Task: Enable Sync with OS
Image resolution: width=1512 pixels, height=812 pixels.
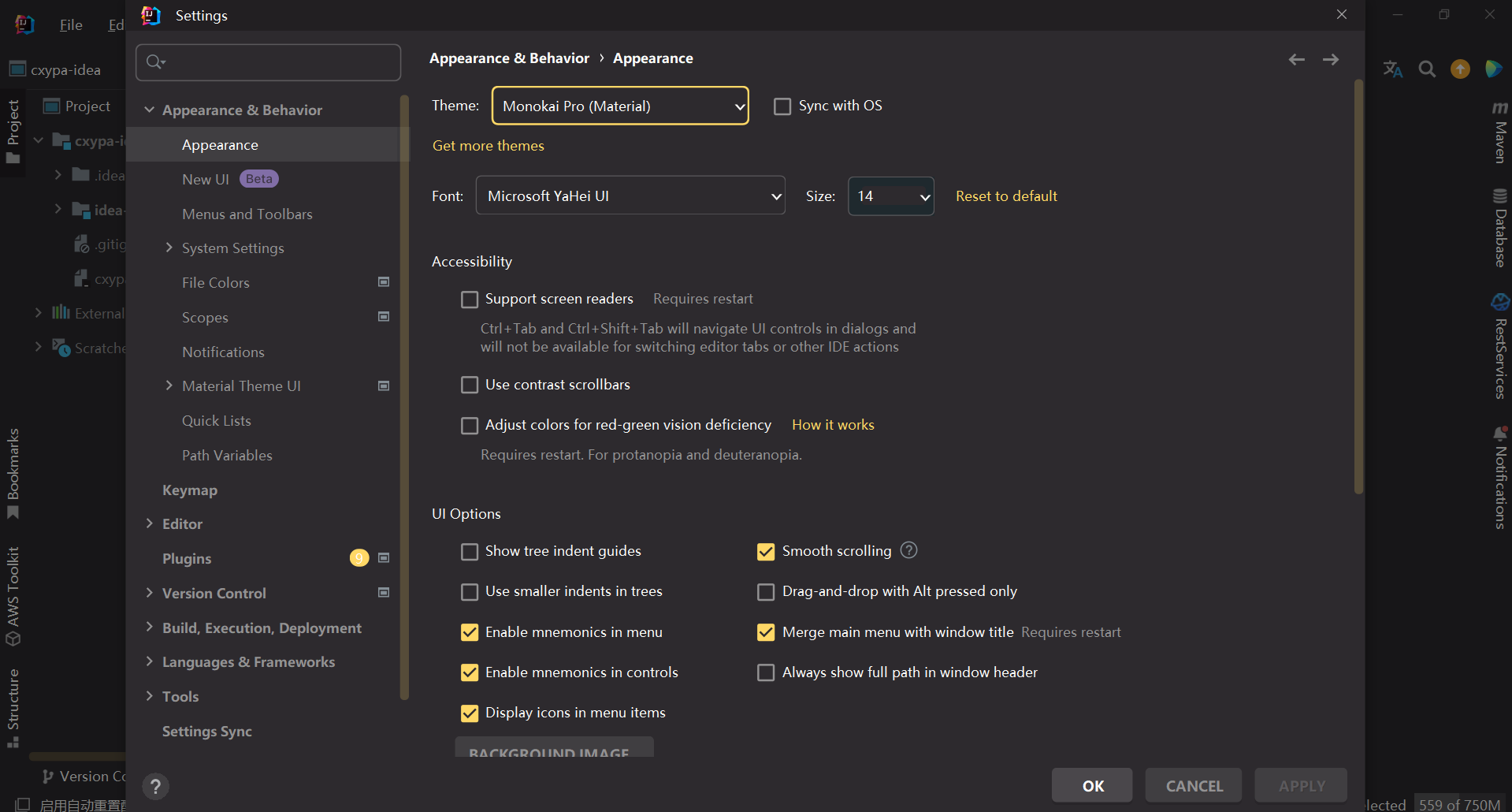Action: tap(782, 105)
